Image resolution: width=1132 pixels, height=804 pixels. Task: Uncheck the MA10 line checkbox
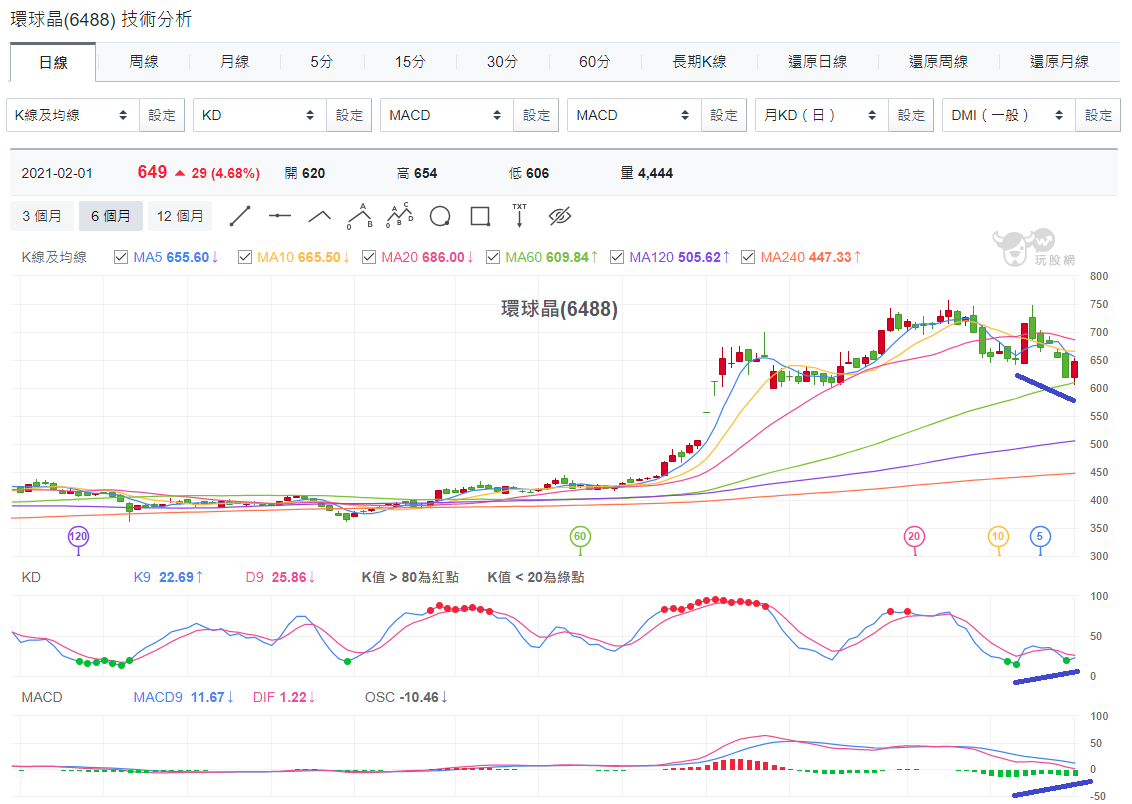(245, 257)
